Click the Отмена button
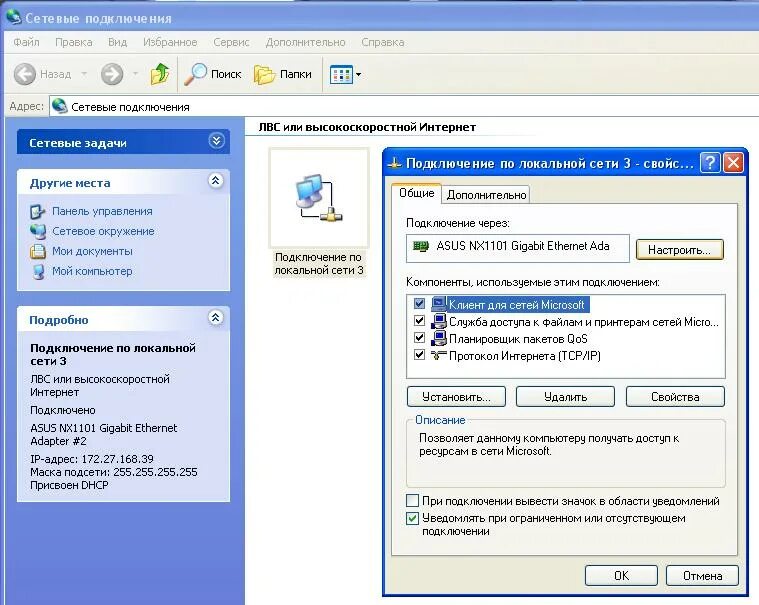Viewport: 759px width, 605px height. (x=702, y=575)
